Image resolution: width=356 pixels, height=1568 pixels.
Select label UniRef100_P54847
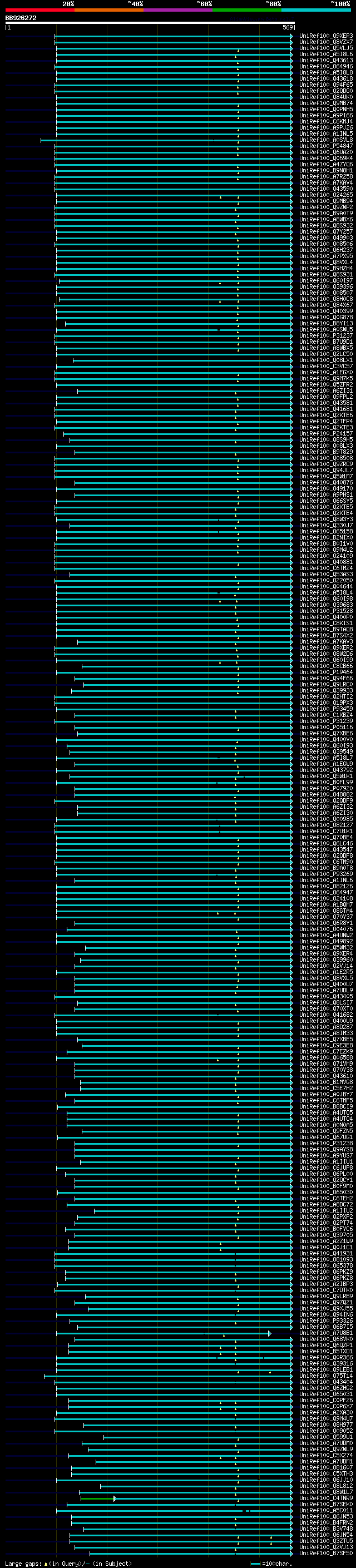[325, 146]
